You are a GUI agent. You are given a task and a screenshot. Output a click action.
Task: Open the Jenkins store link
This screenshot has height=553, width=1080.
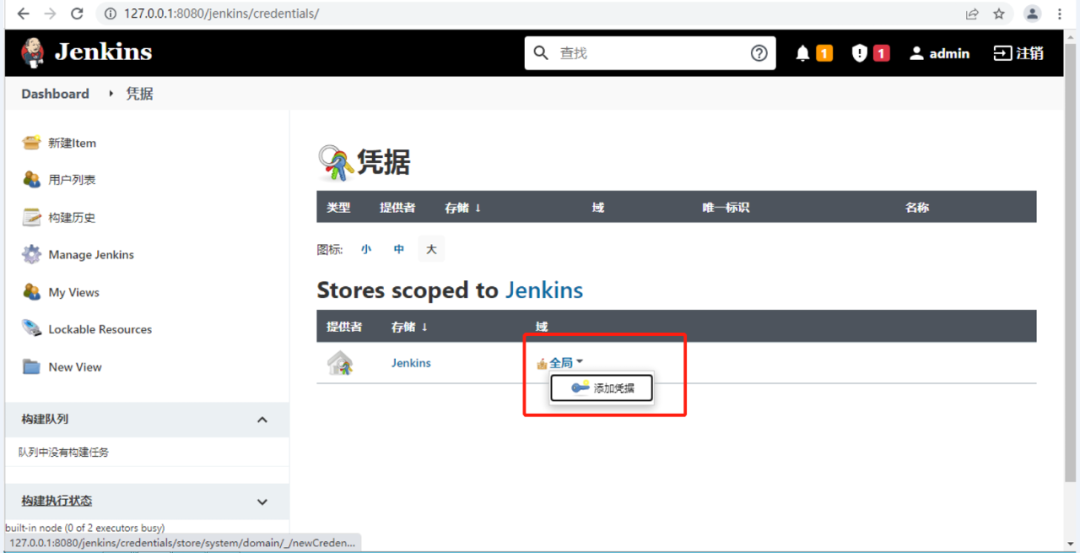[x=411, y=363]
